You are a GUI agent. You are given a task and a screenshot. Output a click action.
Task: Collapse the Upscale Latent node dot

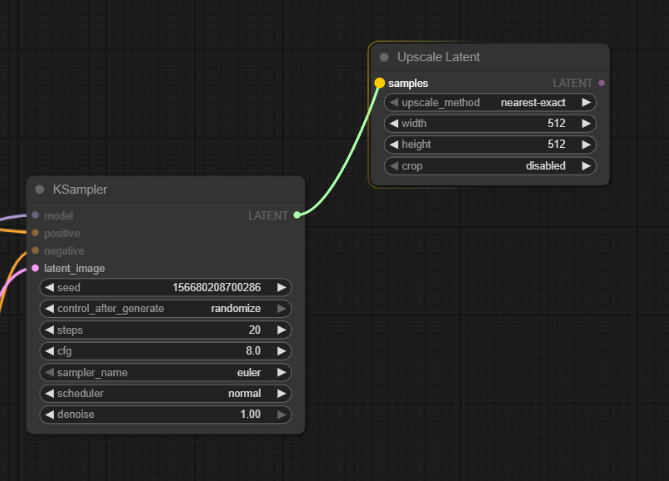[384, 58]
